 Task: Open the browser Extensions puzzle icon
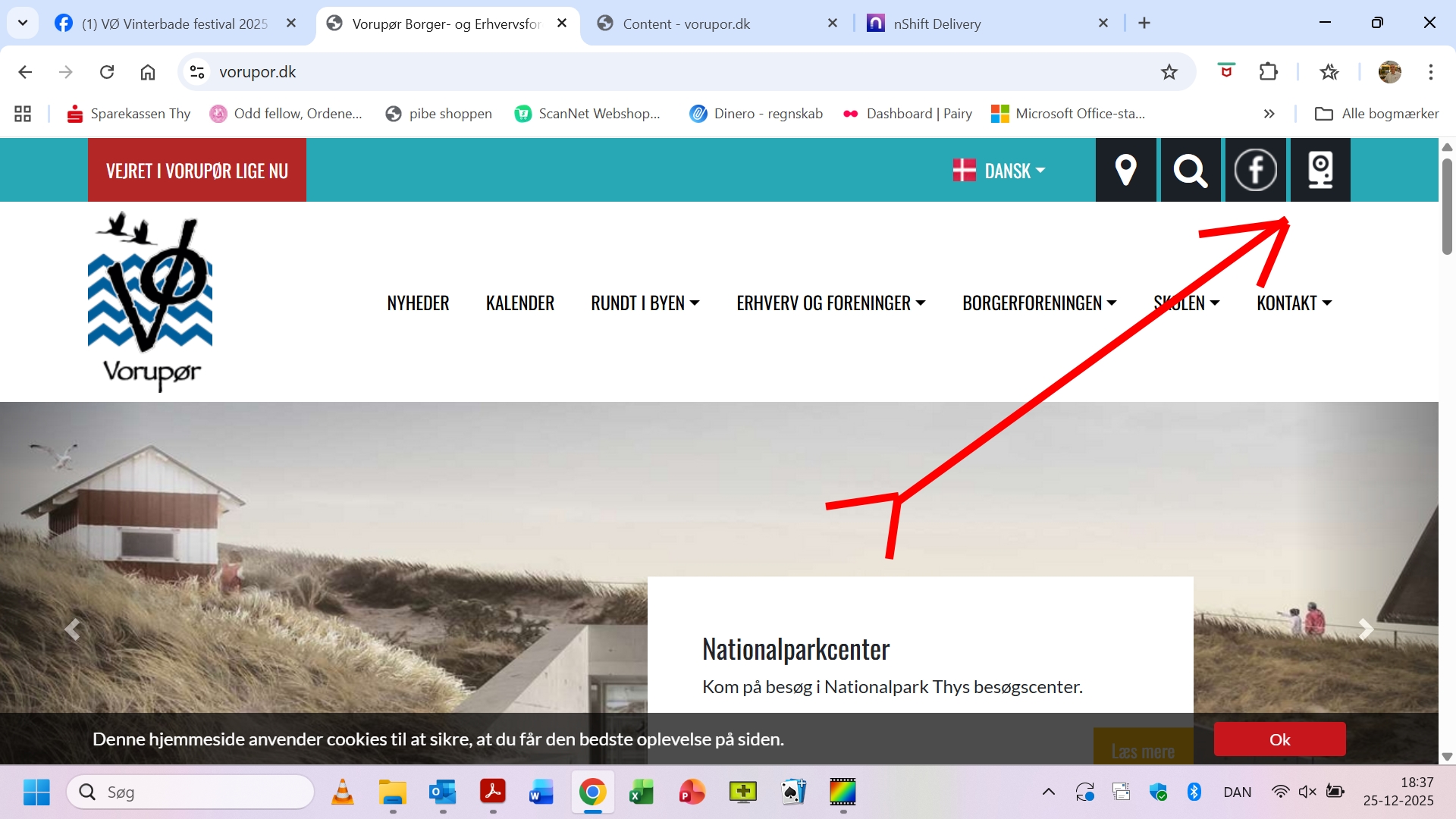coord(1268,72)
